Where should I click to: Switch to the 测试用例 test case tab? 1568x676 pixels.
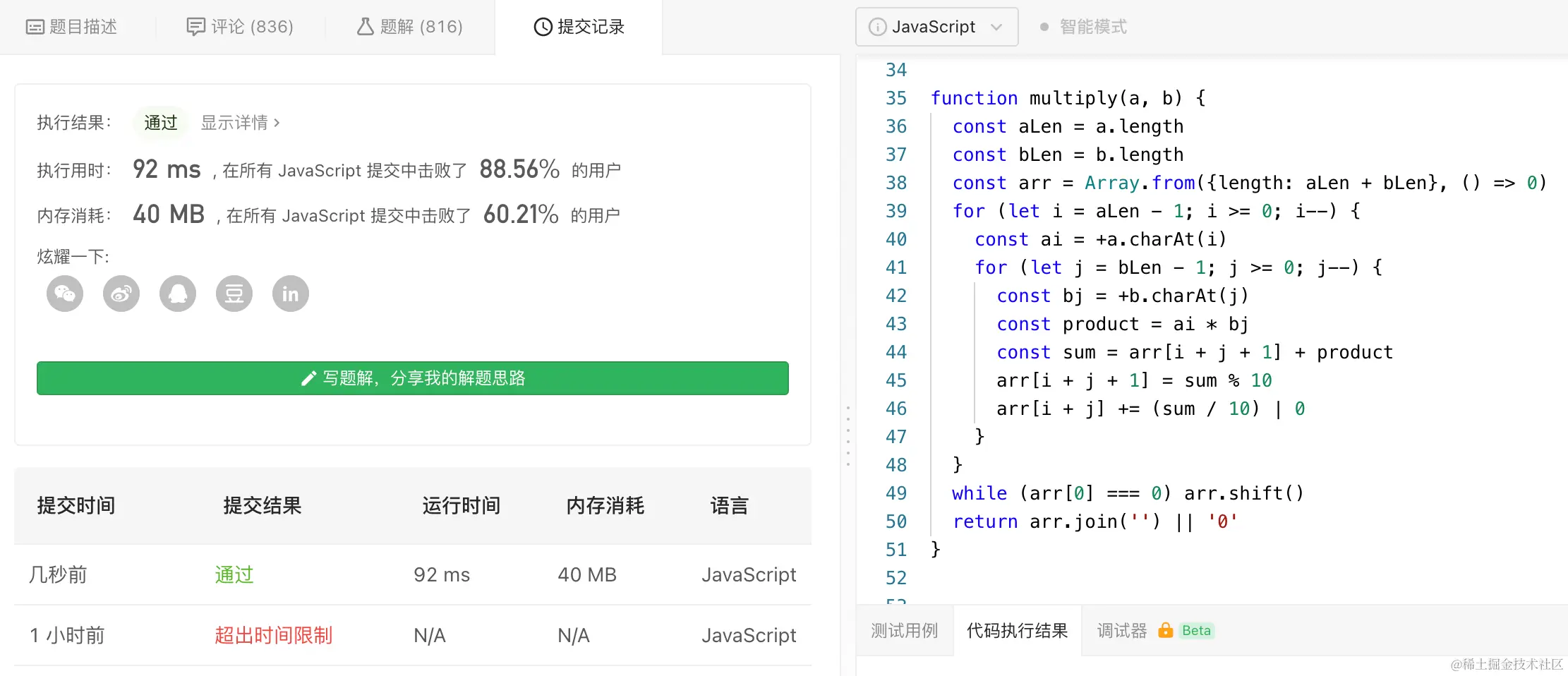(x=904, y=630)
